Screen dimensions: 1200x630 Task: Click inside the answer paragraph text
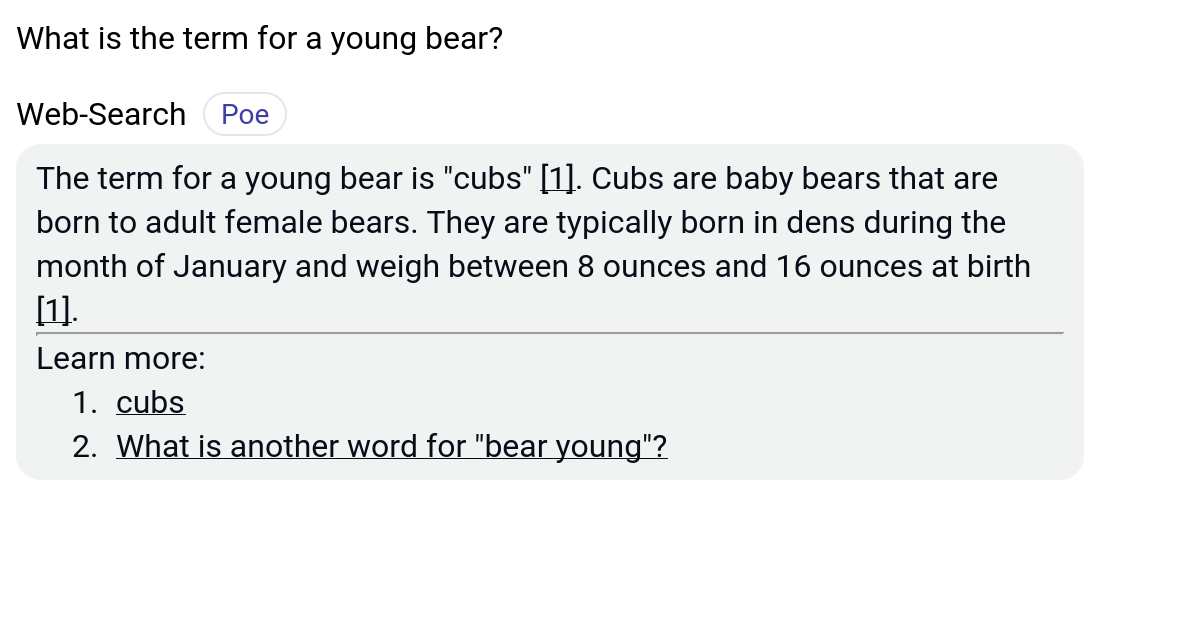[500, 222]
